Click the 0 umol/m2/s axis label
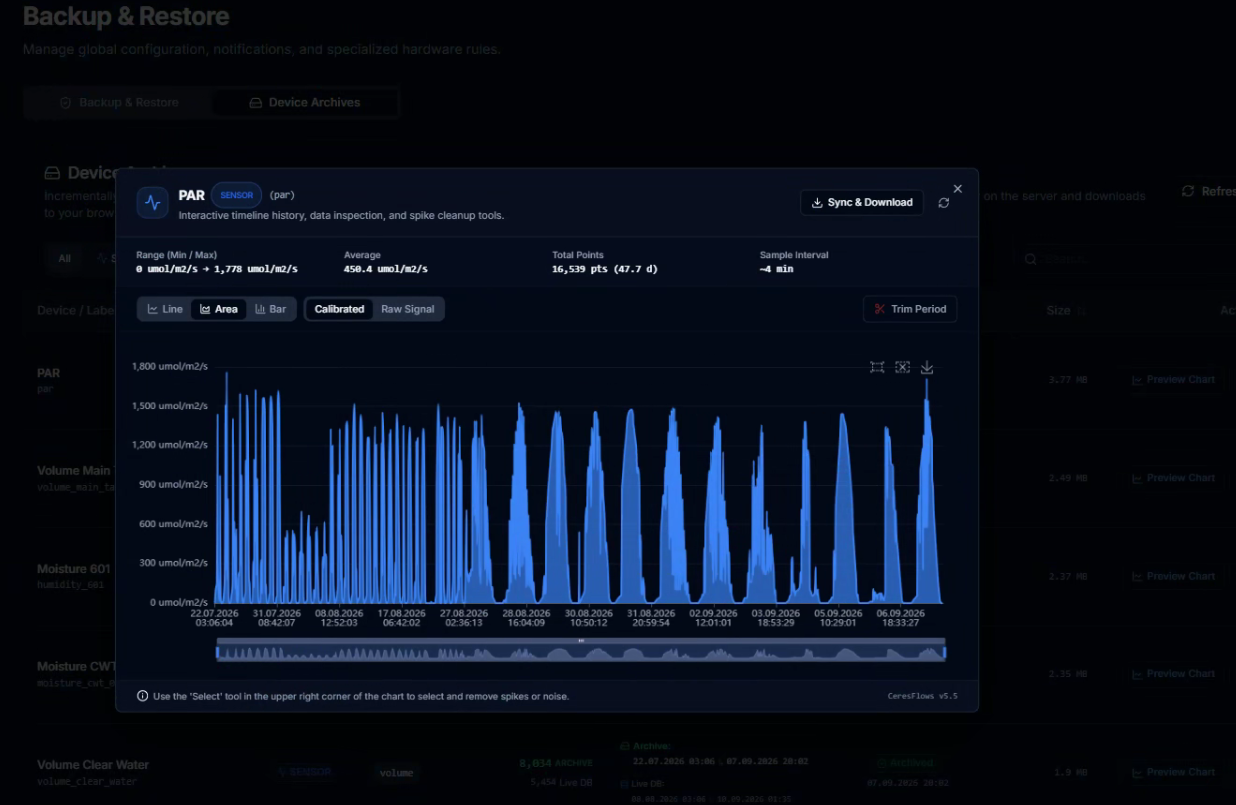This screenshot has height=805, width=1236. pos(177,602)
